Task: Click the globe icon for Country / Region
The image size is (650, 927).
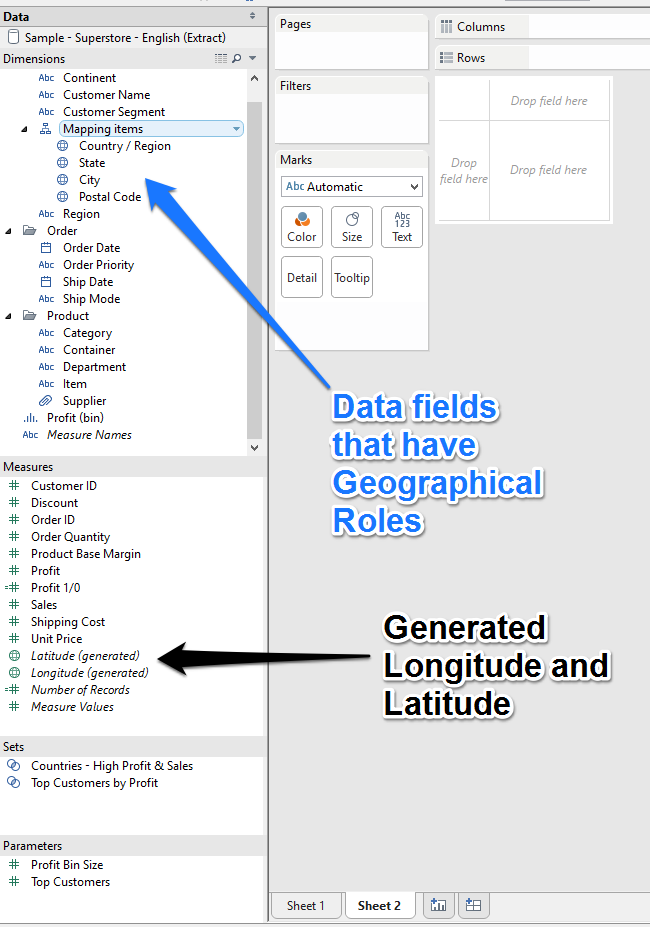Action: tap(62, 146)
